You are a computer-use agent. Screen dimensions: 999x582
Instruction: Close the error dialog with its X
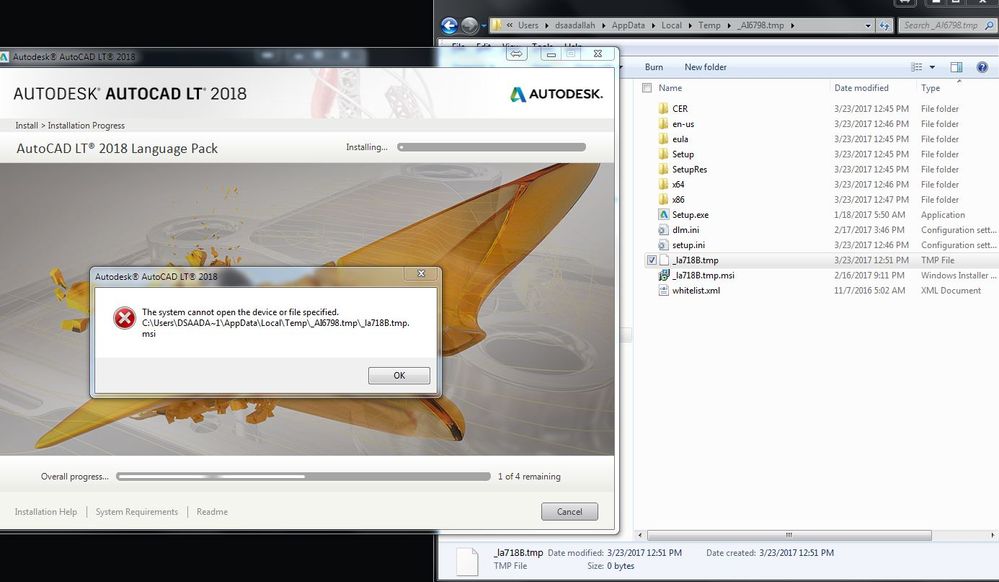click(421, 273)
